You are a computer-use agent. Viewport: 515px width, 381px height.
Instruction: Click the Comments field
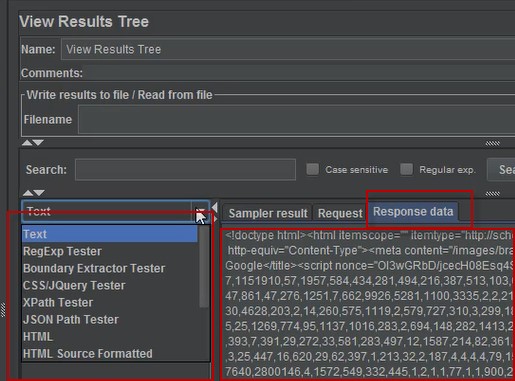tap(300, 73)
